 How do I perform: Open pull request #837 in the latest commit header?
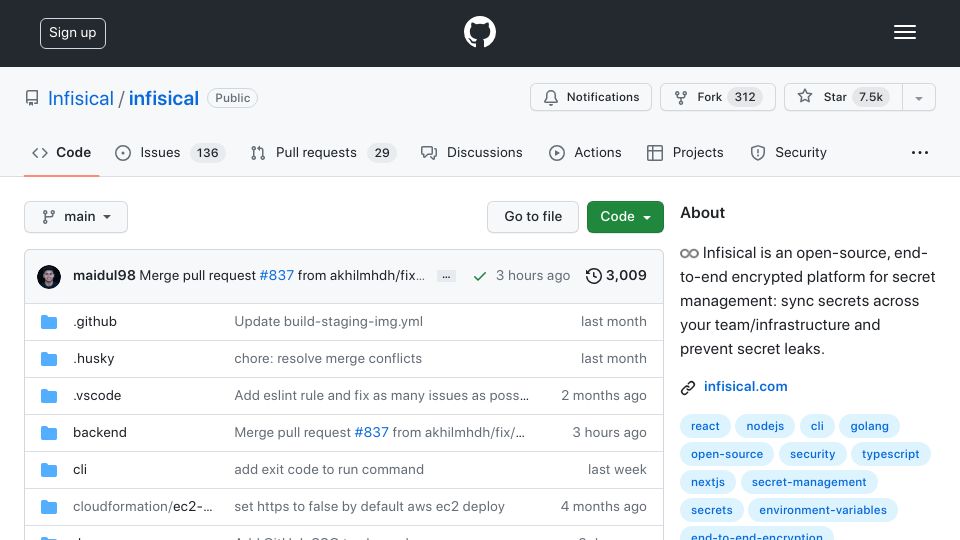(x=277, y=276)
